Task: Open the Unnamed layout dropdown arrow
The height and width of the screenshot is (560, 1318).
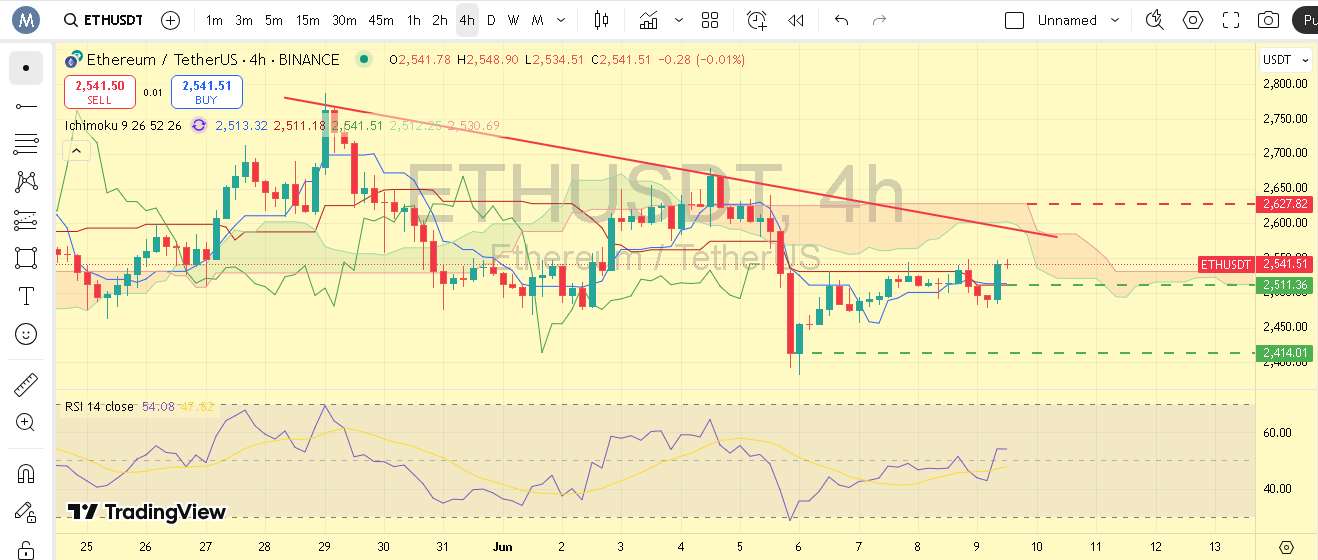Action: 1115,20
